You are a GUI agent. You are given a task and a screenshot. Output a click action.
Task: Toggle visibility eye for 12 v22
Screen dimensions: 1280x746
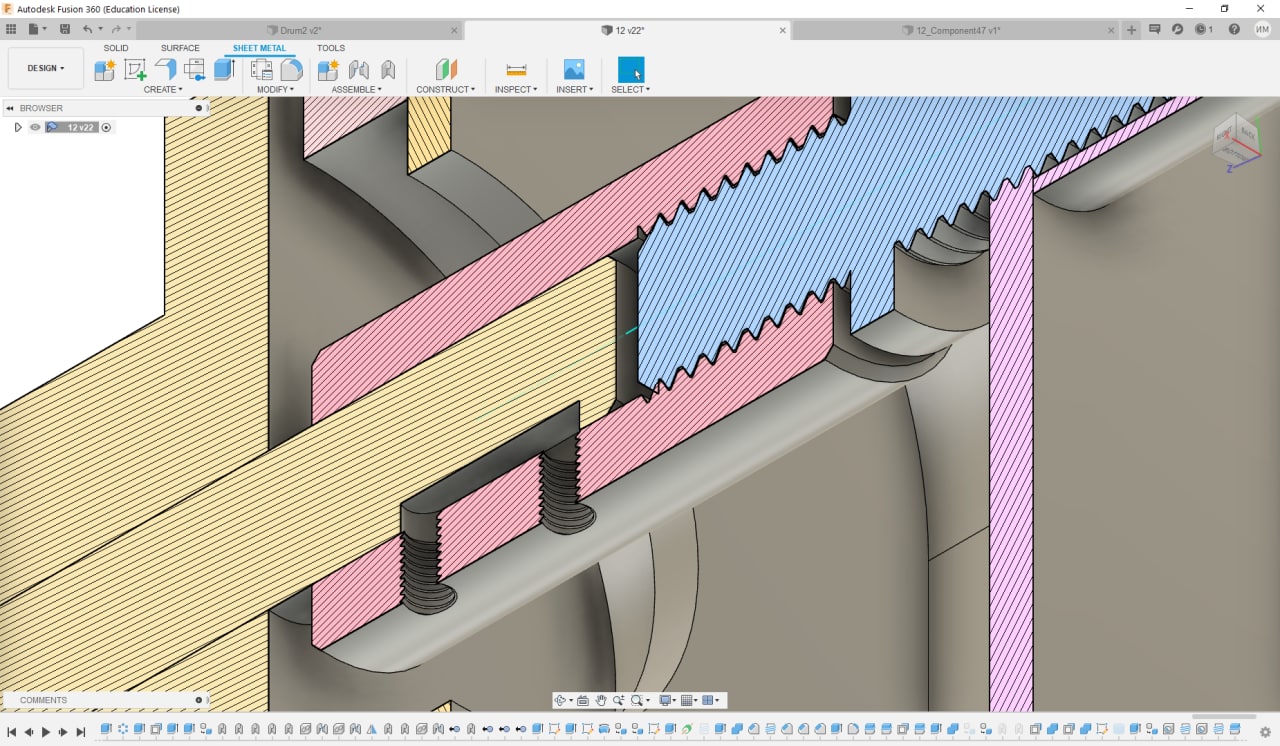coord(35,127)
